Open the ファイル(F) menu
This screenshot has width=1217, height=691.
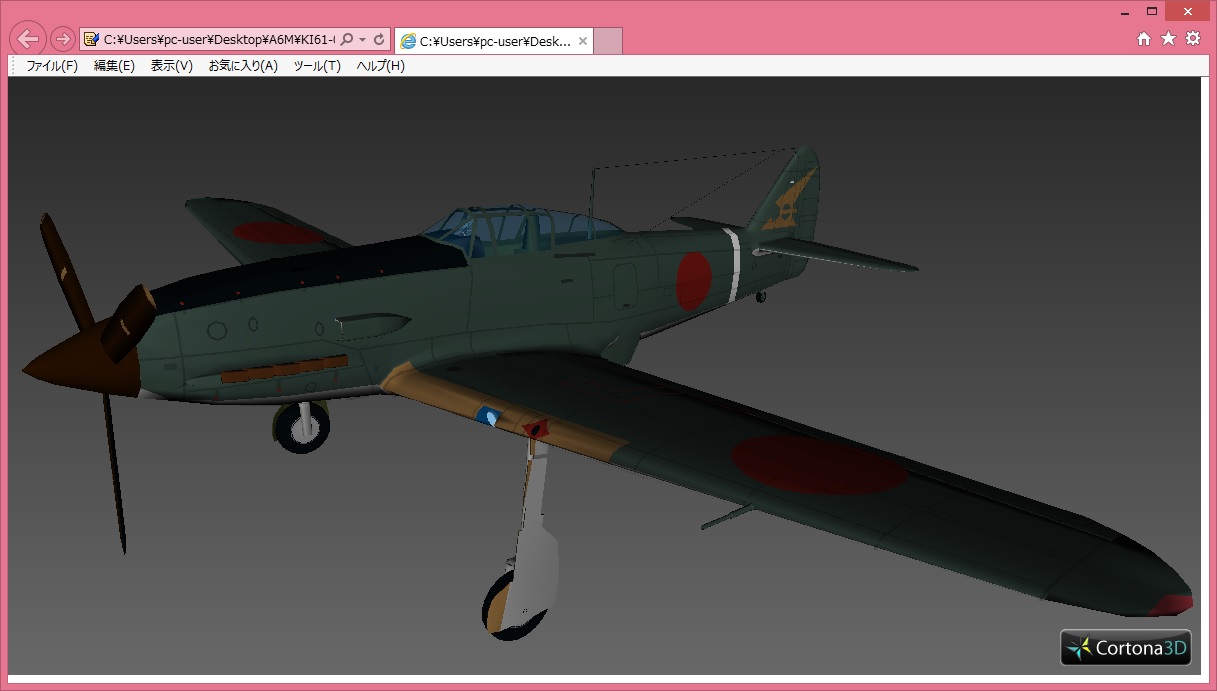pyautogui.click(x=52, y=66)
